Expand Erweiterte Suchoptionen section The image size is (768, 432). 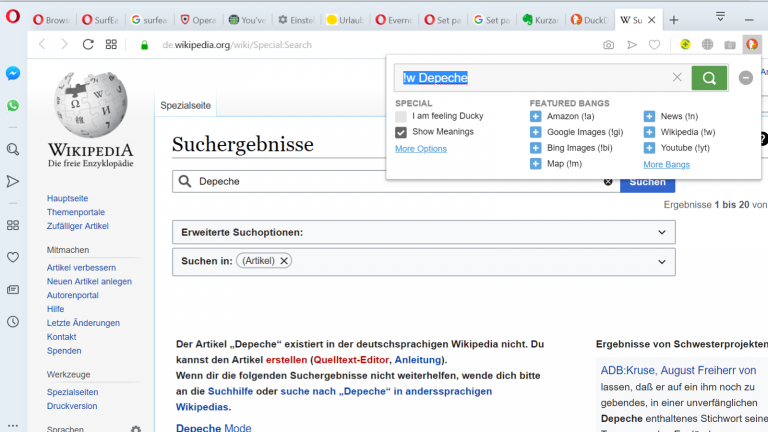click(x=661, y=232)
